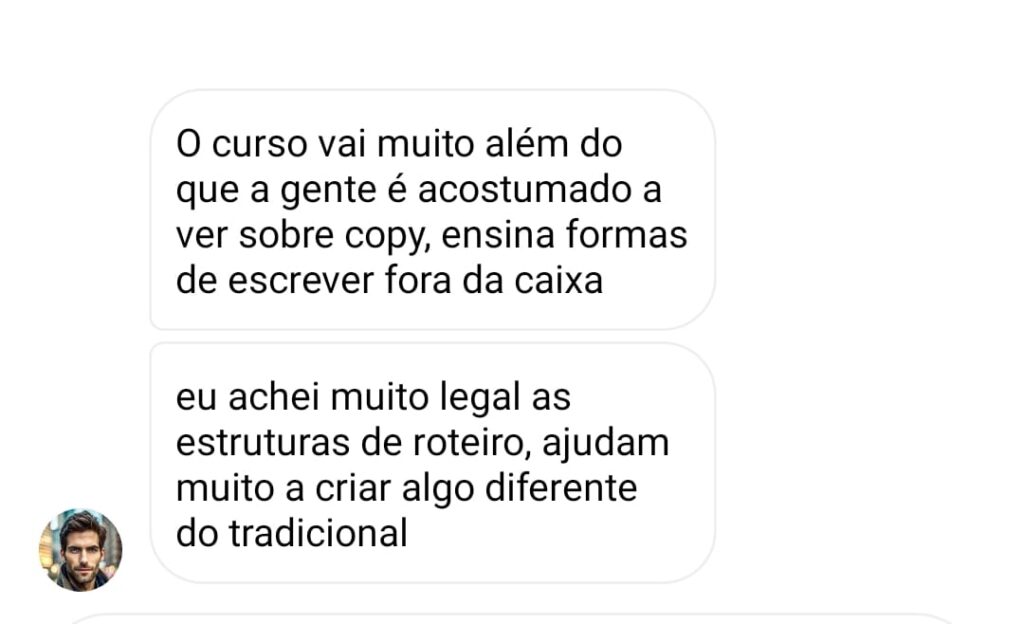Click the word 'ajudam' in the second bubble
The width and height of the screenshot is (1024, 624).
click(605, 444)
